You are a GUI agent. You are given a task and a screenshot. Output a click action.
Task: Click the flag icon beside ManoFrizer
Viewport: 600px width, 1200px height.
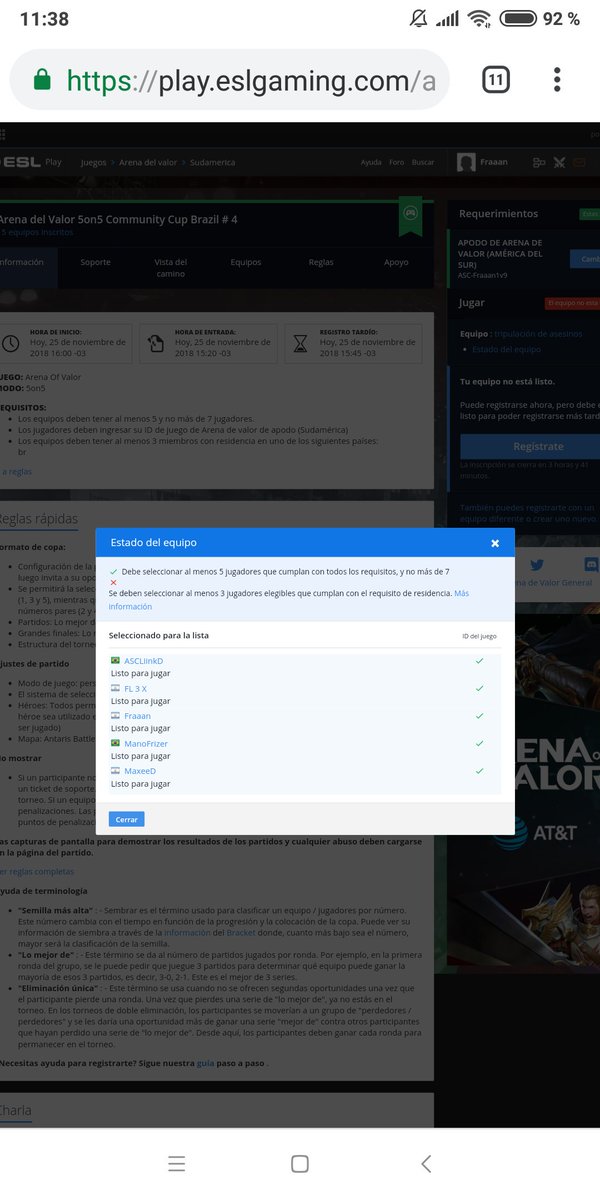point(115,744)
